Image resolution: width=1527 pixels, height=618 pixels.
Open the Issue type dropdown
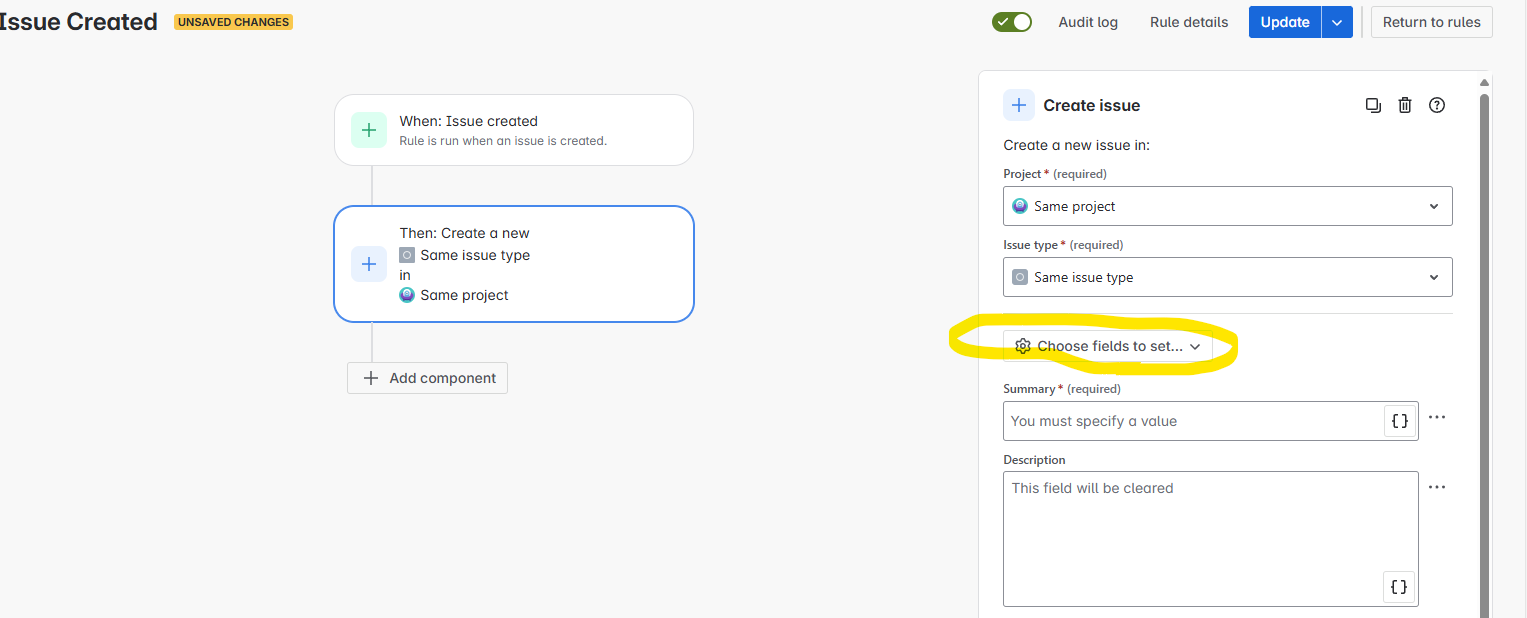[x=1227, y=276]
